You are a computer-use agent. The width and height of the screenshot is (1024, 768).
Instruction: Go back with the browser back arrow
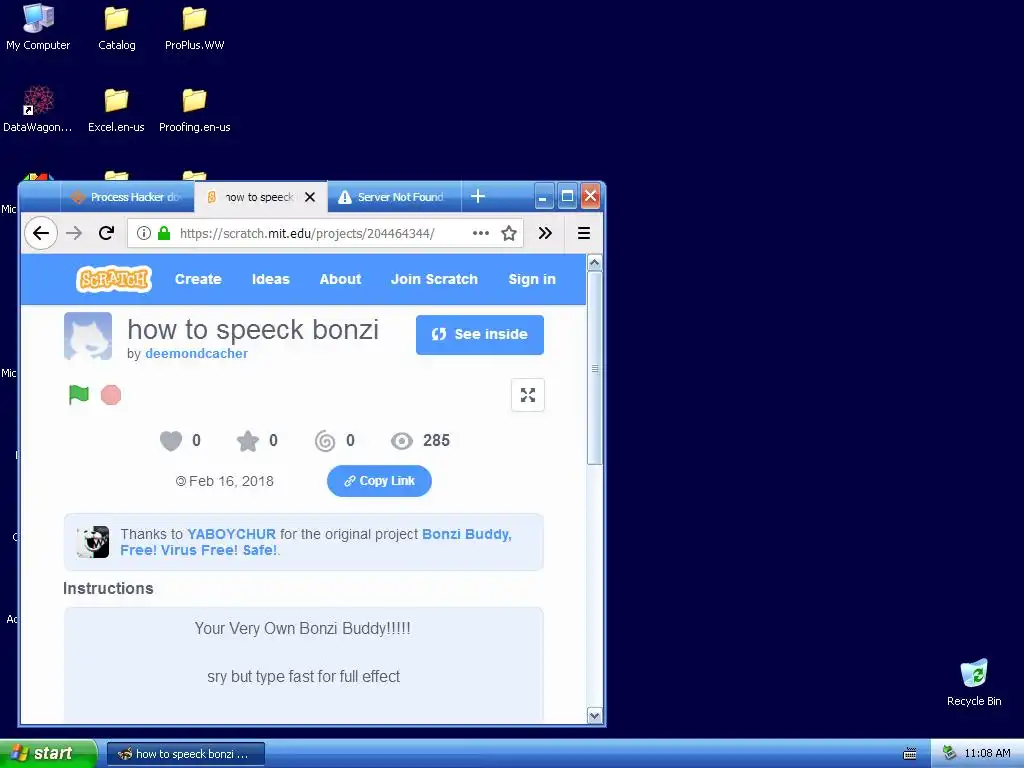pos(40,233)
